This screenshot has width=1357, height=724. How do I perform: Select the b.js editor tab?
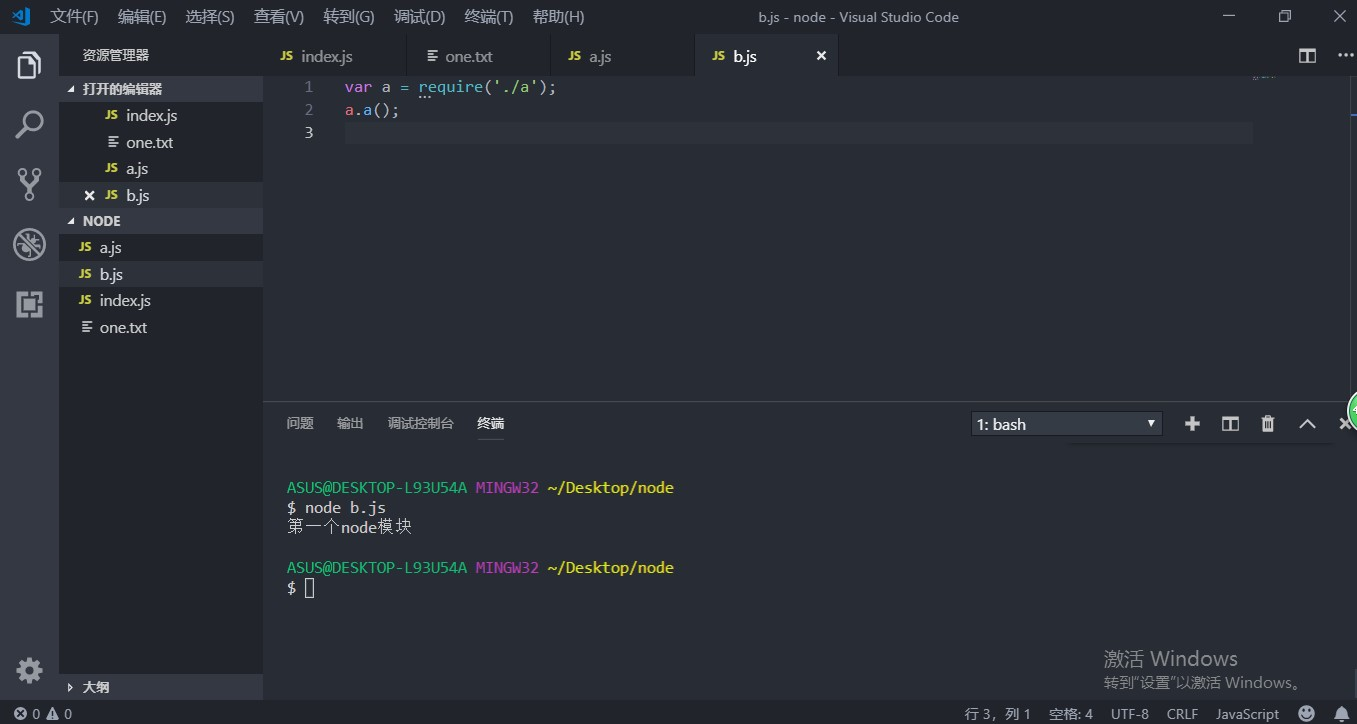coord(767,56)
